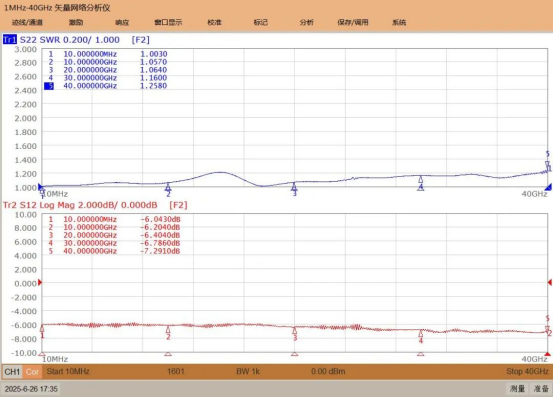Click the BW 1k bandwidth setting
The width and height of the screenshot is (553, 398).
(248, 371)
